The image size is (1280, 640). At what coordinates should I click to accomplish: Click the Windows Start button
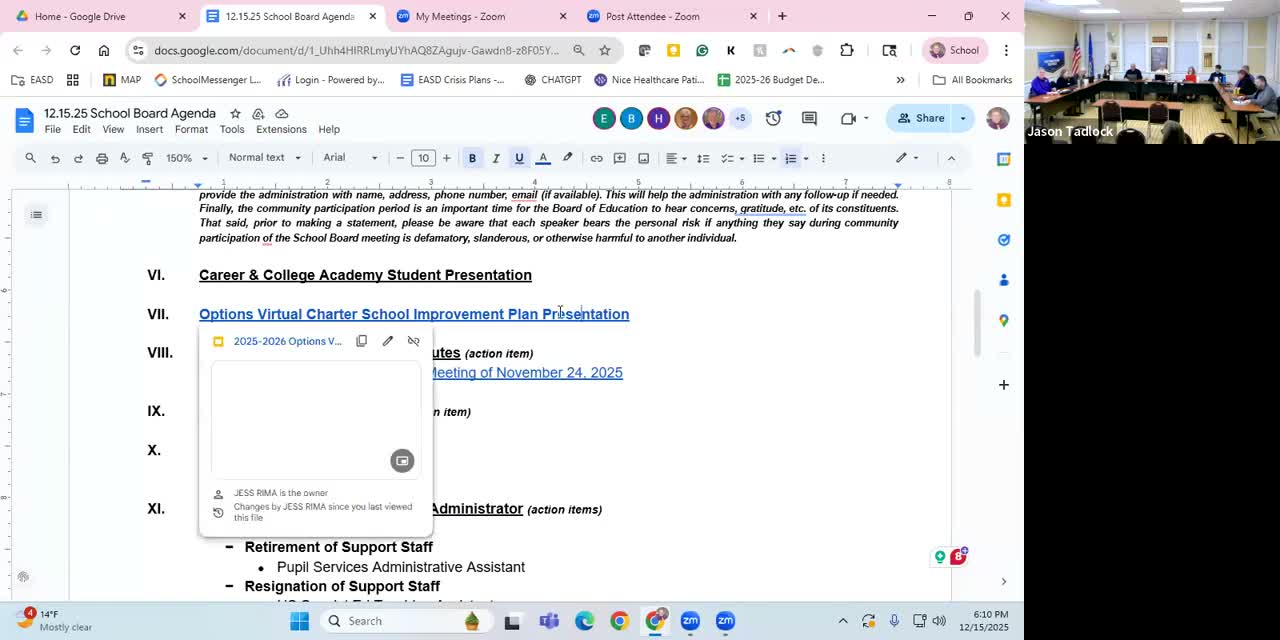point(299,621)
